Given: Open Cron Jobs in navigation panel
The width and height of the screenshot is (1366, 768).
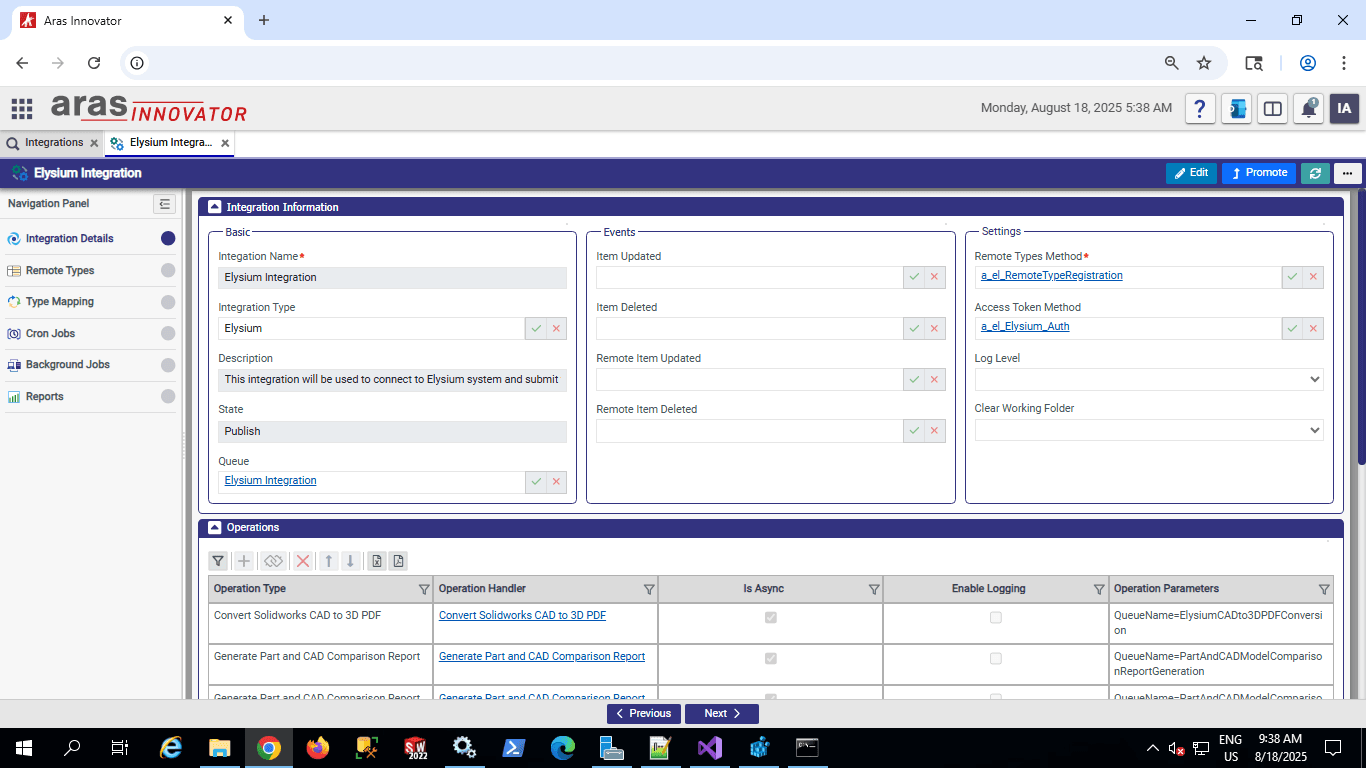Looking at the screenshot, I should (x=50, y=334).
